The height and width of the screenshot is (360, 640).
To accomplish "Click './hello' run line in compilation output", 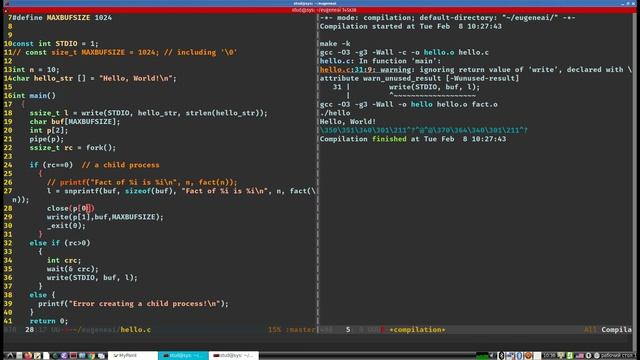I will [335, 113].
